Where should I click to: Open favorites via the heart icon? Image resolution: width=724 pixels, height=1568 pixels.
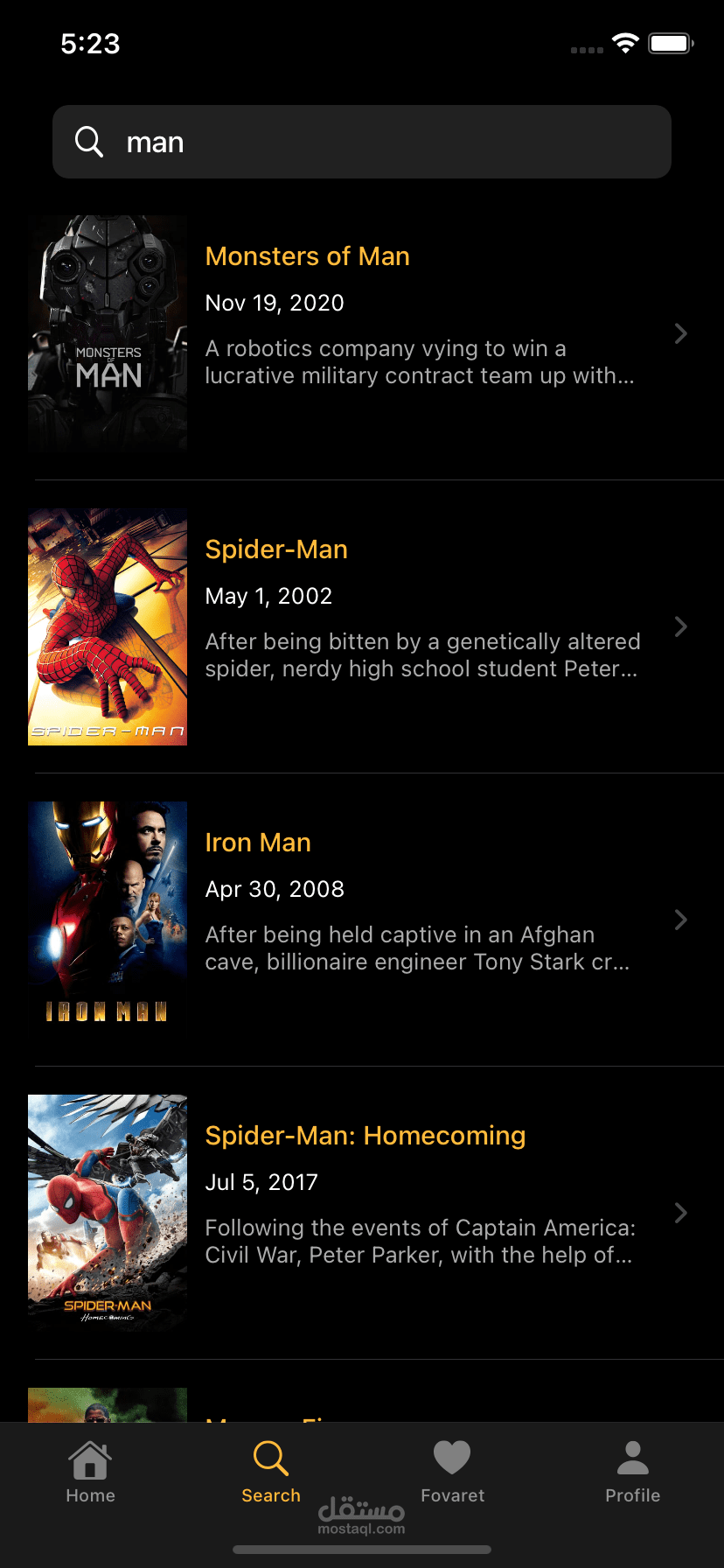(452, 1458)
